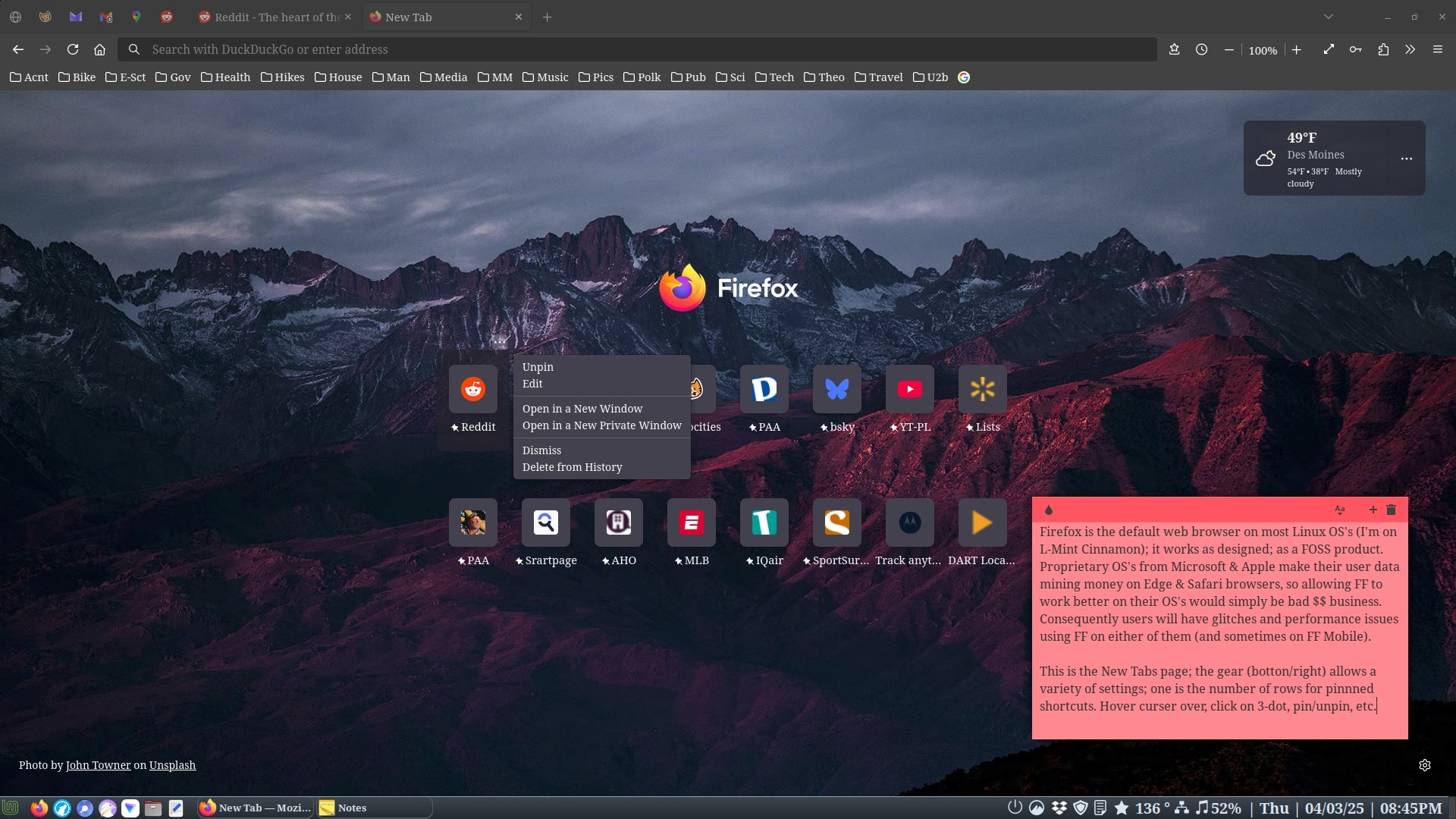Screen dimensions: 1456x819
Task: Choose Unpin from context menu
Action: point(538,367)
